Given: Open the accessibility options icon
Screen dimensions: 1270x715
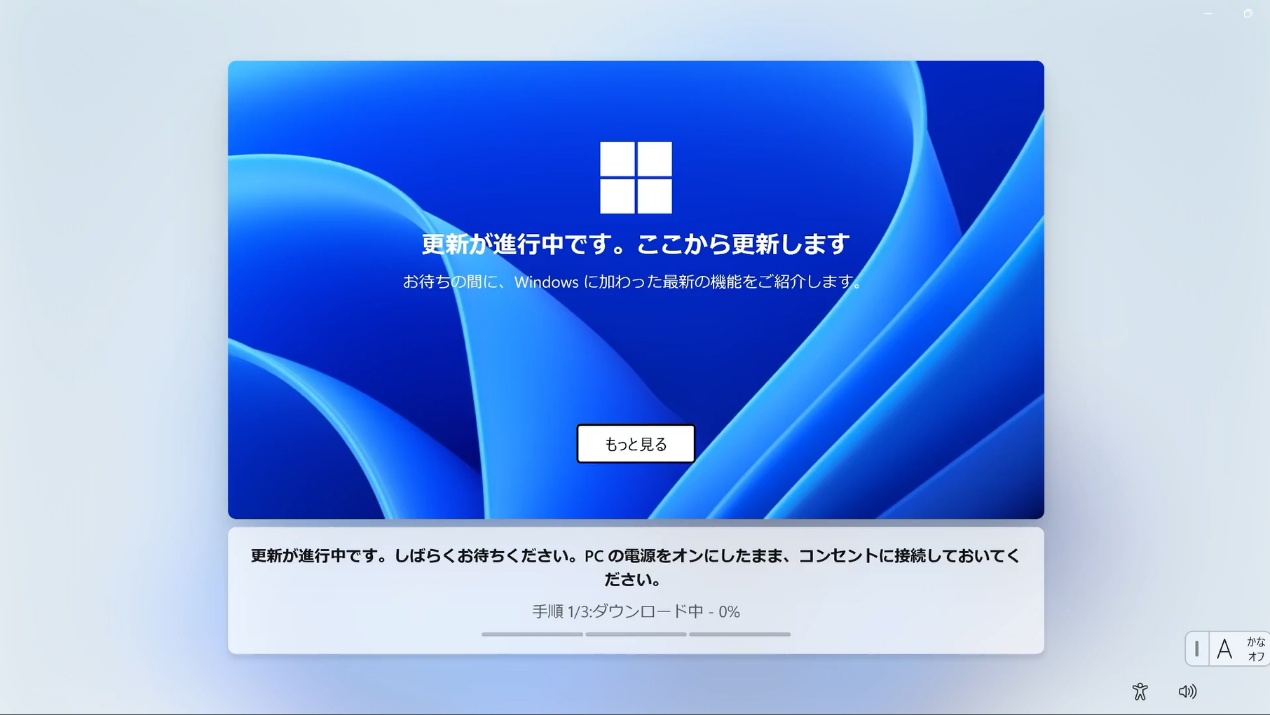Looking at the screenshot, I should pos(1140,691).
